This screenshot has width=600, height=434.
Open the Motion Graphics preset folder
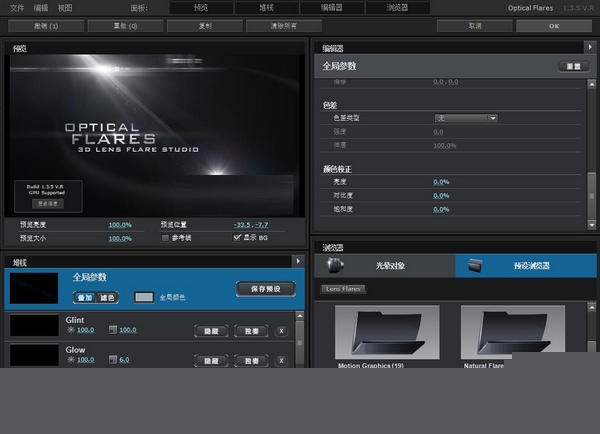click(384, 336)
